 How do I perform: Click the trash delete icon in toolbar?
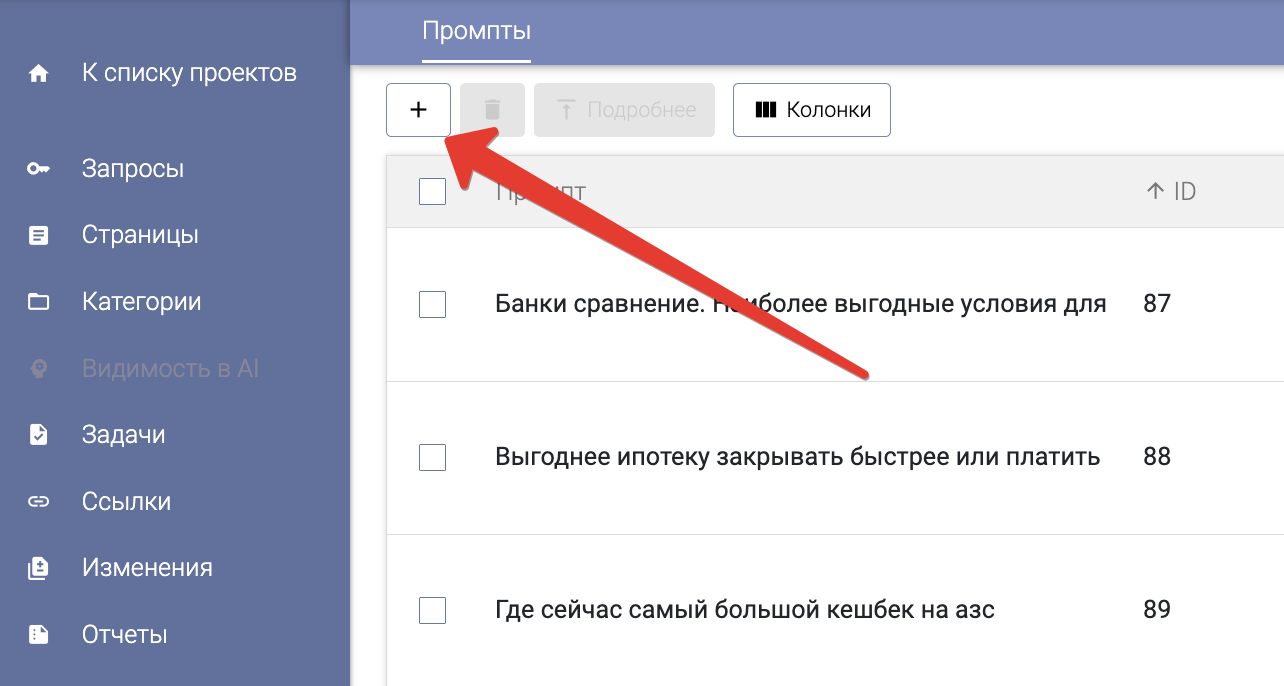click(x=492, y=110)
